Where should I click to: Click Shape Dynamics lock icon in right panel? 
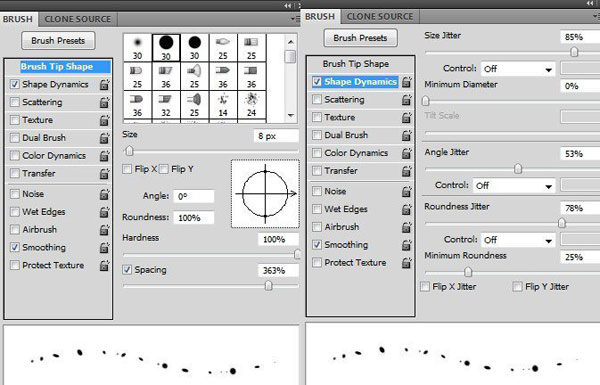tap(407, 82)
